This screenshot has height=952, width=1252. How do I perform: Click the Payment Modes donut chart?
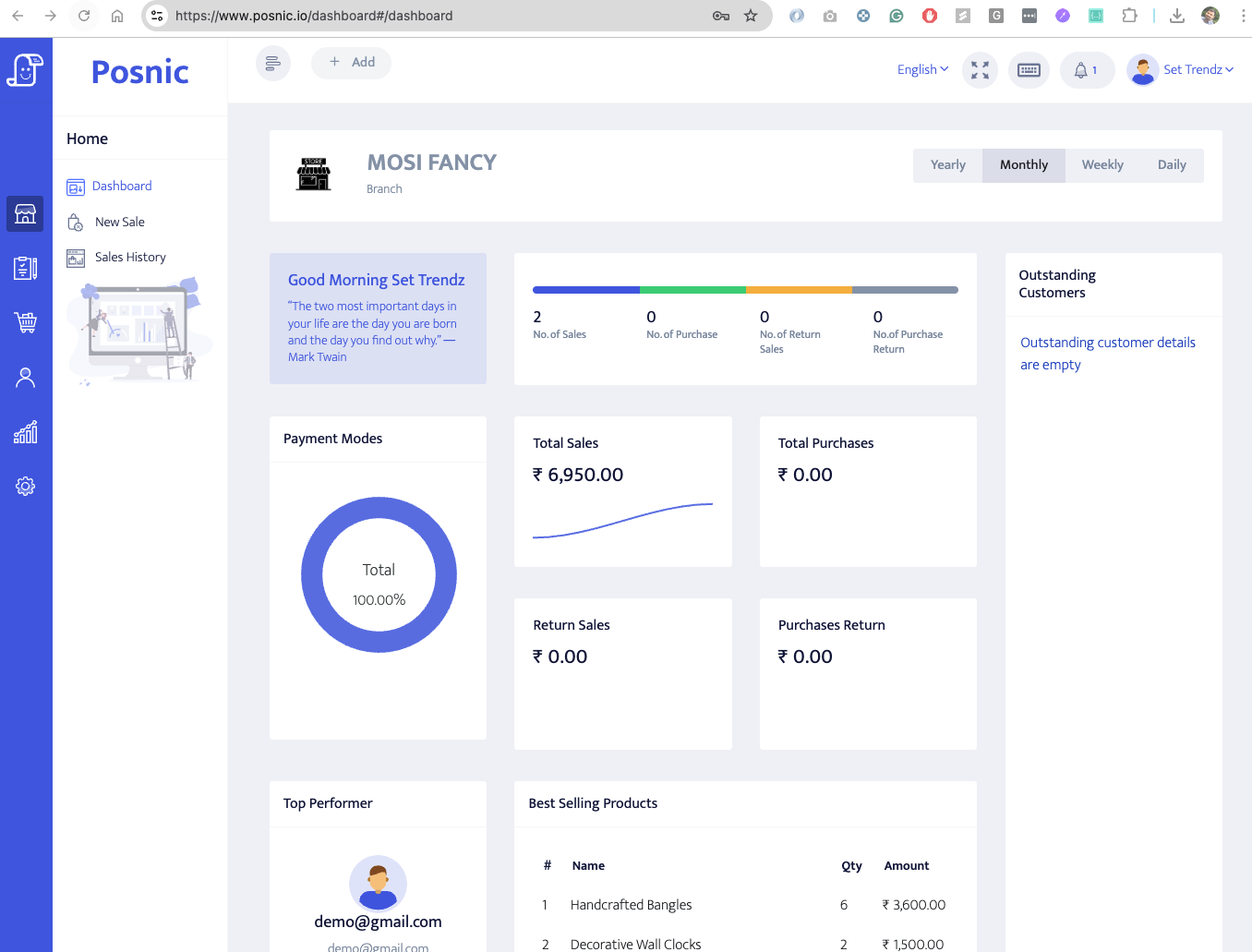pos(379,503)
